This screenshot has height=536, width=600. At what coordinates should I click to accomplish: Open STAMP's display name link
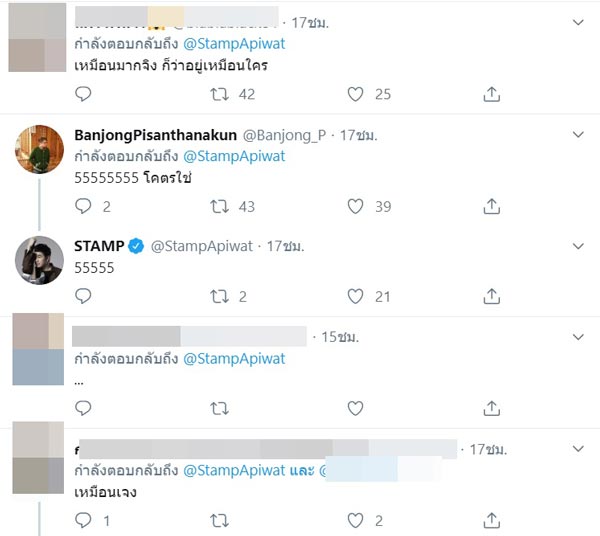(x=98, y=246)
